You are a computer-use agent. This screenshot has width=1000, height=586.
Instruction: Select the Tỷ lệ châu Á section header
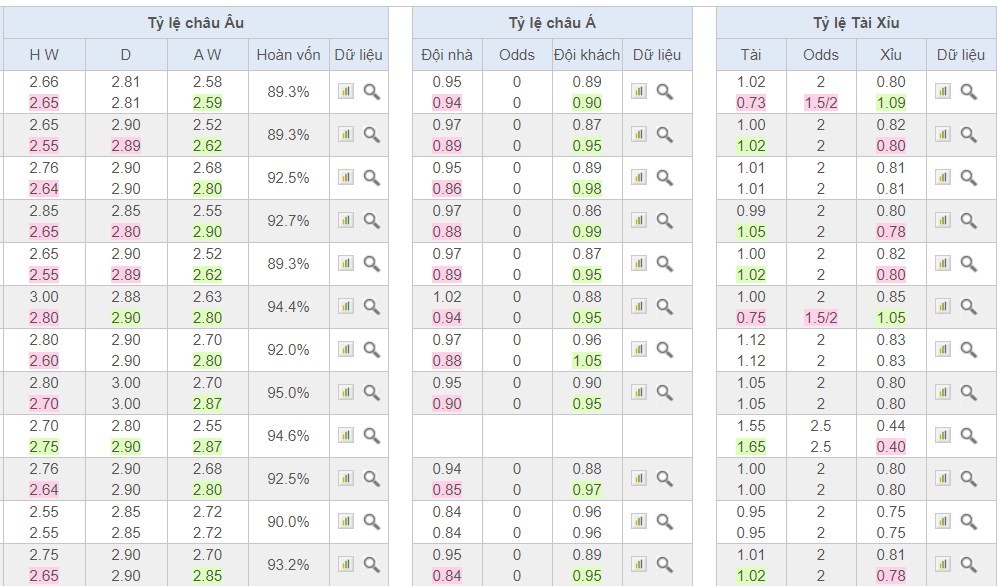point(552,23)
